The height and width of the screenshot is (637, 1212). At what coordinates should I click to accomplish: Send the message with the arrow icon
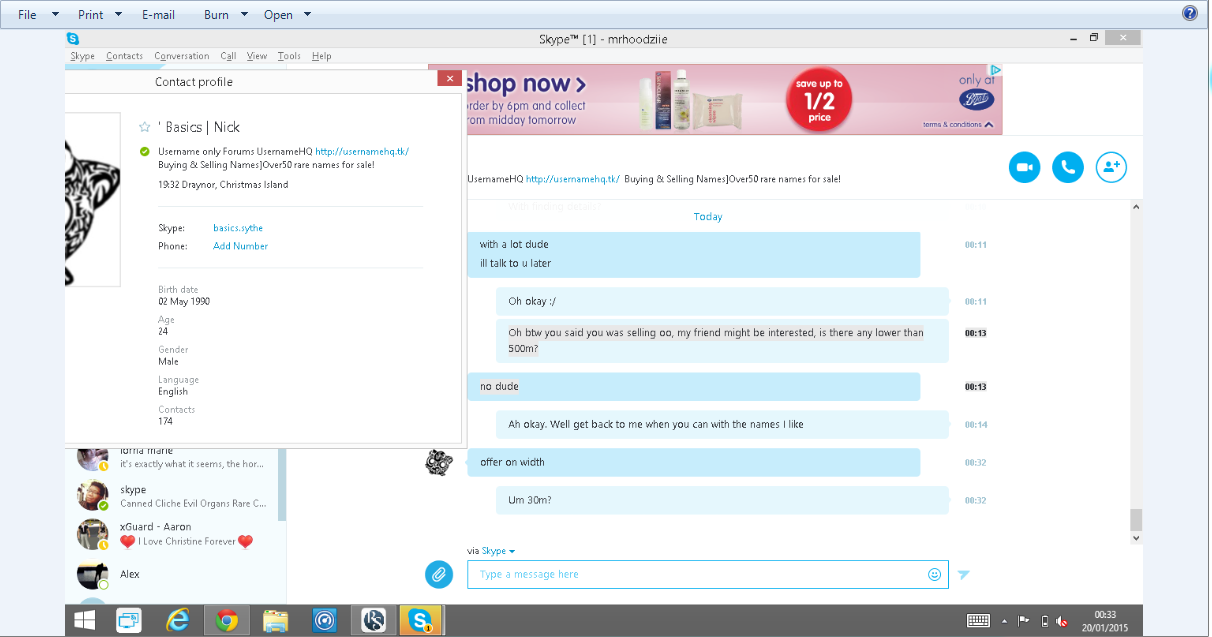[x=963, y=574]
